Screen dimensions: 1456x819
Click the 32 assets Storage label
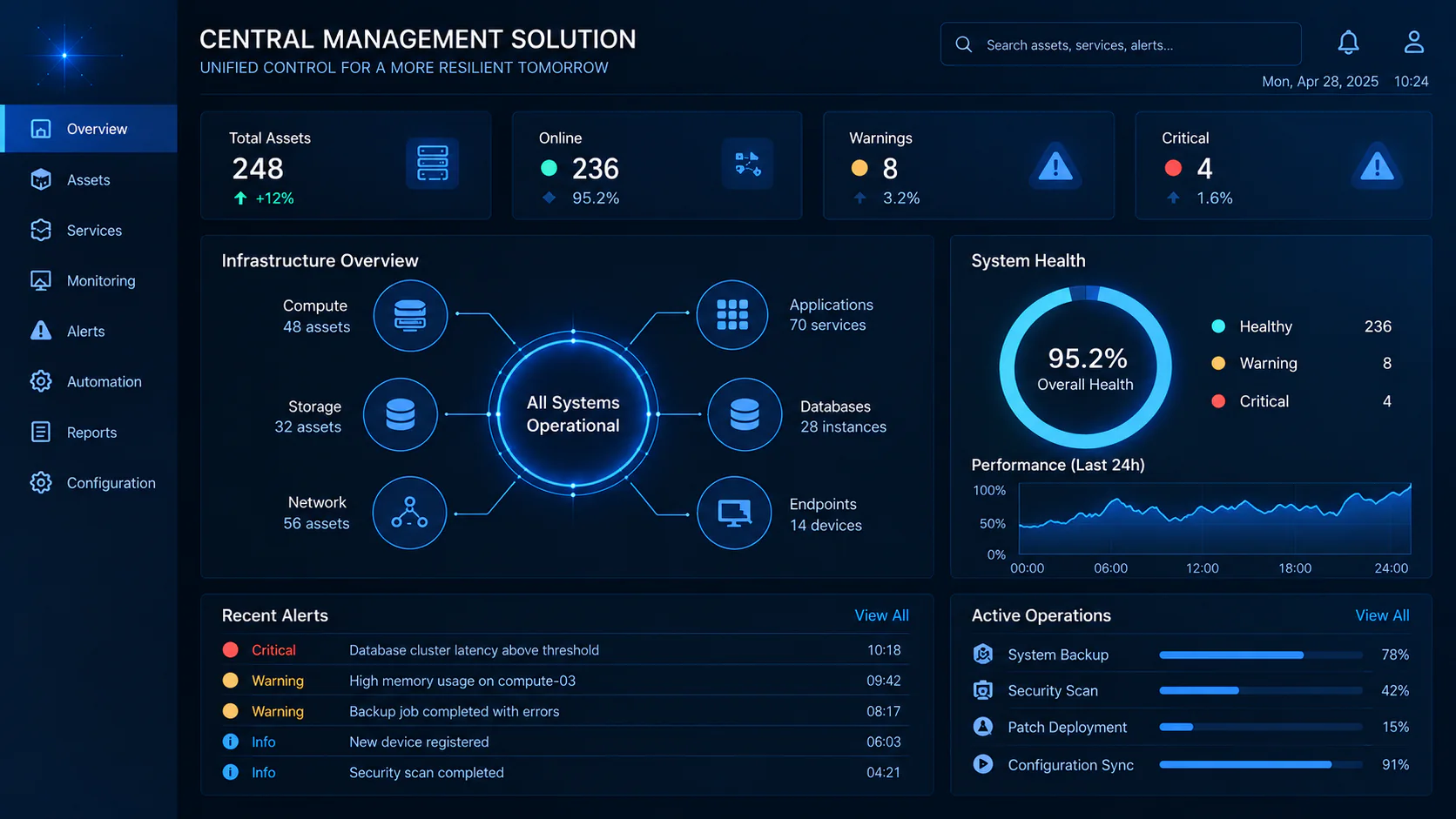point(308,426)
